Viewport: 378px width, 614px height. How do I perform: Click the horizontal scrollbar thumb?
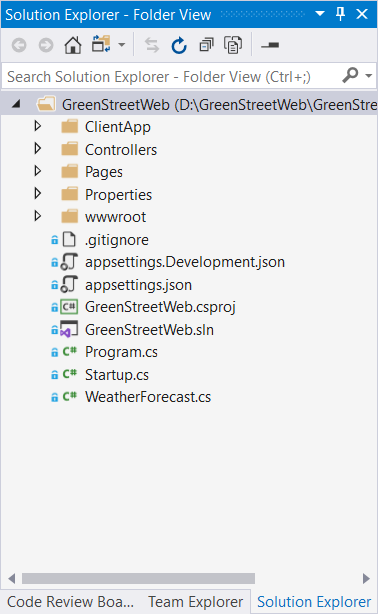[x=138, y=578]
